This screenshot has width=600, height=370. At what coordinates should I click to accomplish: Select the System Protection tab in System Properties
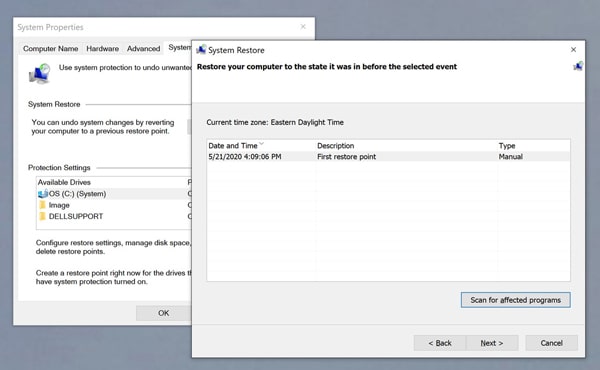(x=179, y=48)
